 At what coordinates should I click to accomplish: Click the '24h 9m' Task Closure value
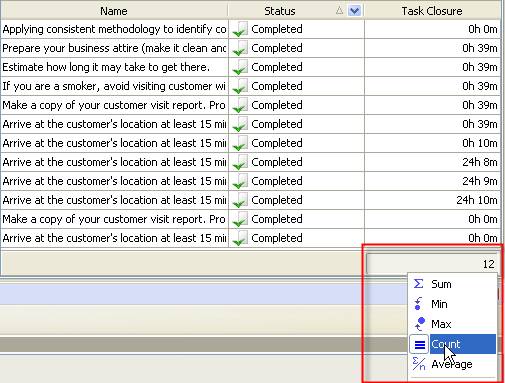480,181
